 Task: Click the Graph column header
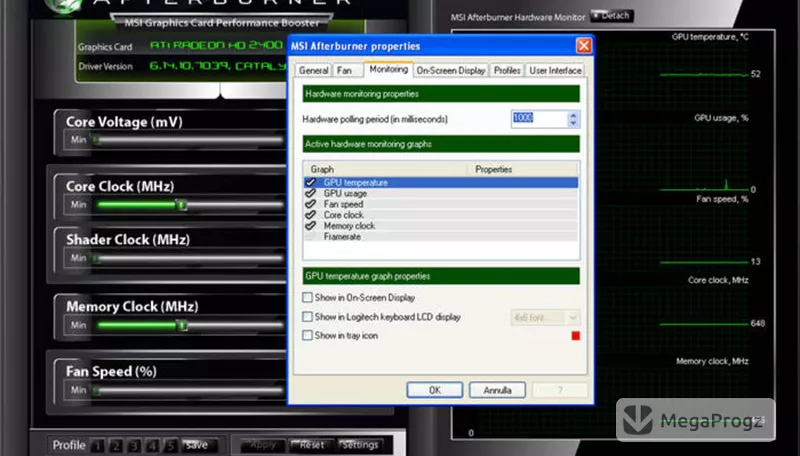pos(385,169)
